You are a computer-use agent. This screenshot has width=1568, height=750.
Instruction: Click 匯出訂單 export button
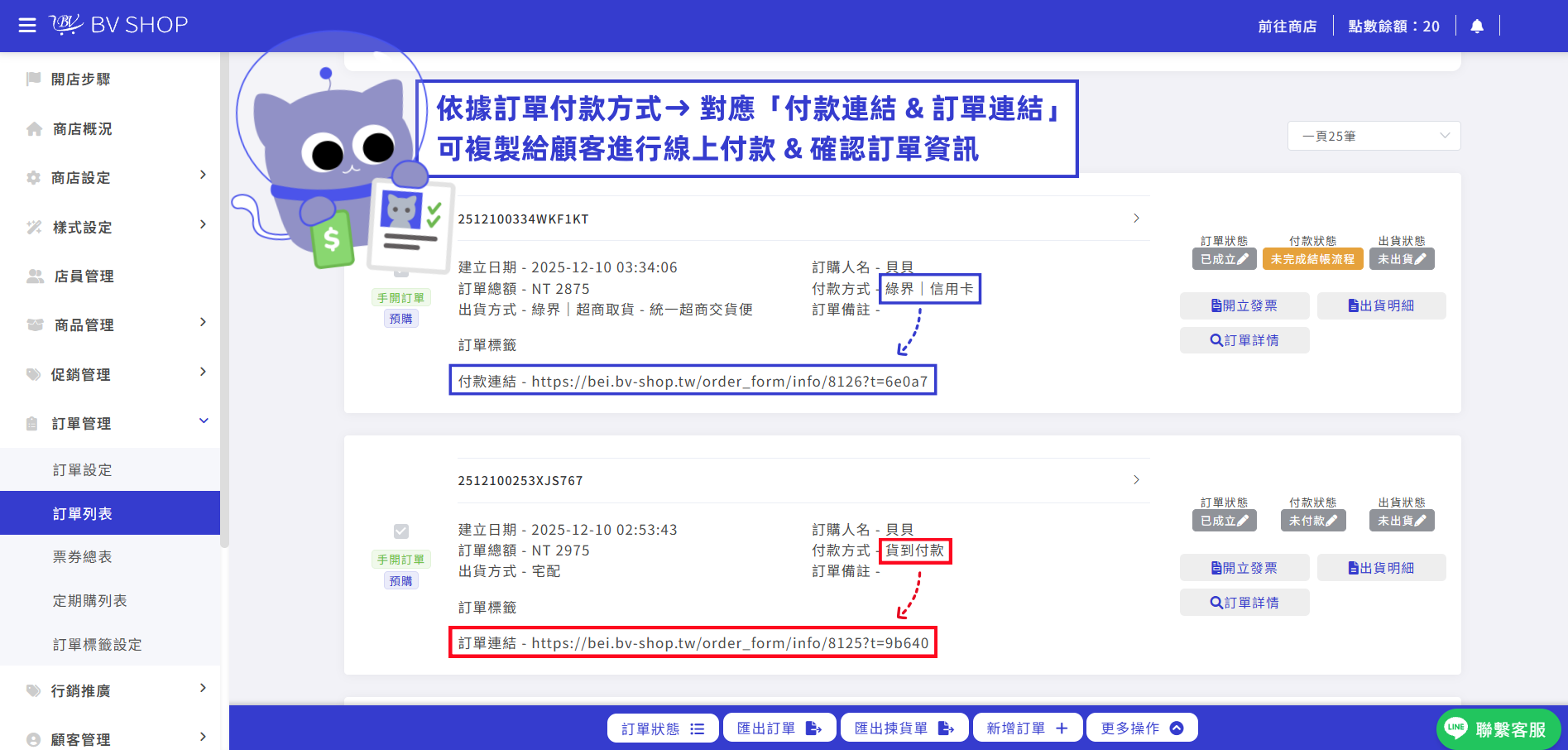click(779, 728)
